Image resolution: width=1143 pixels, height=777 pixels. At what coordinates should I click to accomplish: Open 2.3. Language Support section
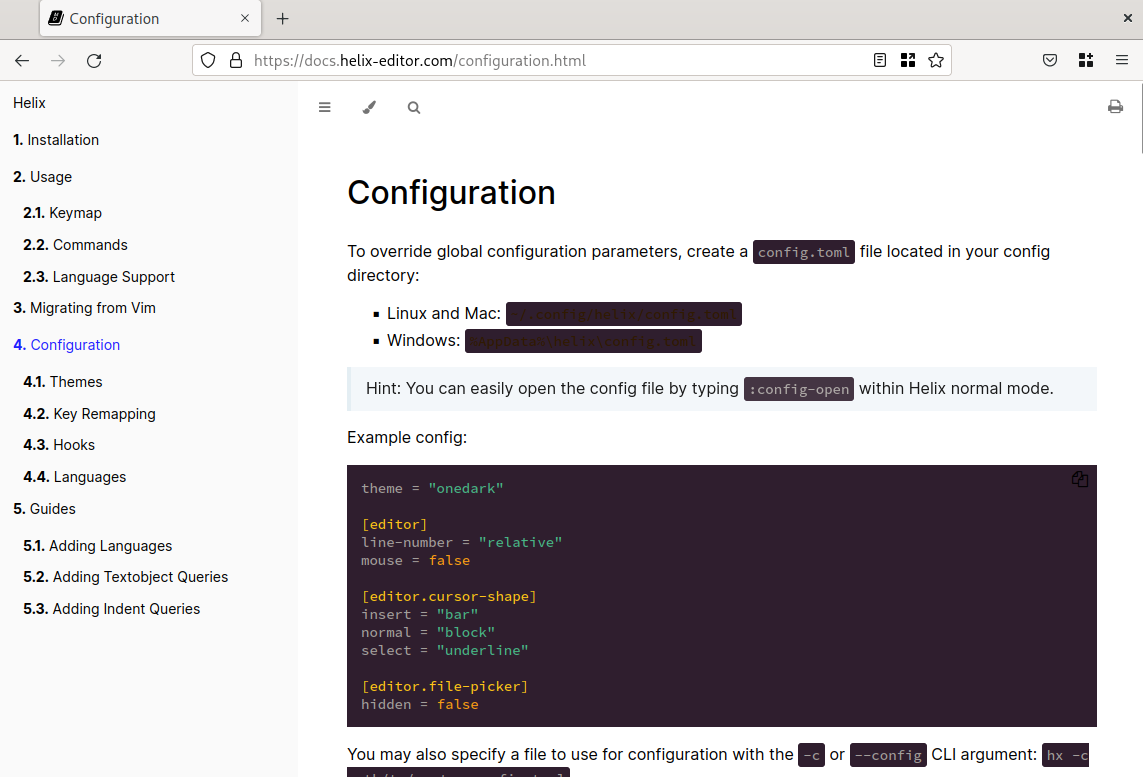(99, 277)
